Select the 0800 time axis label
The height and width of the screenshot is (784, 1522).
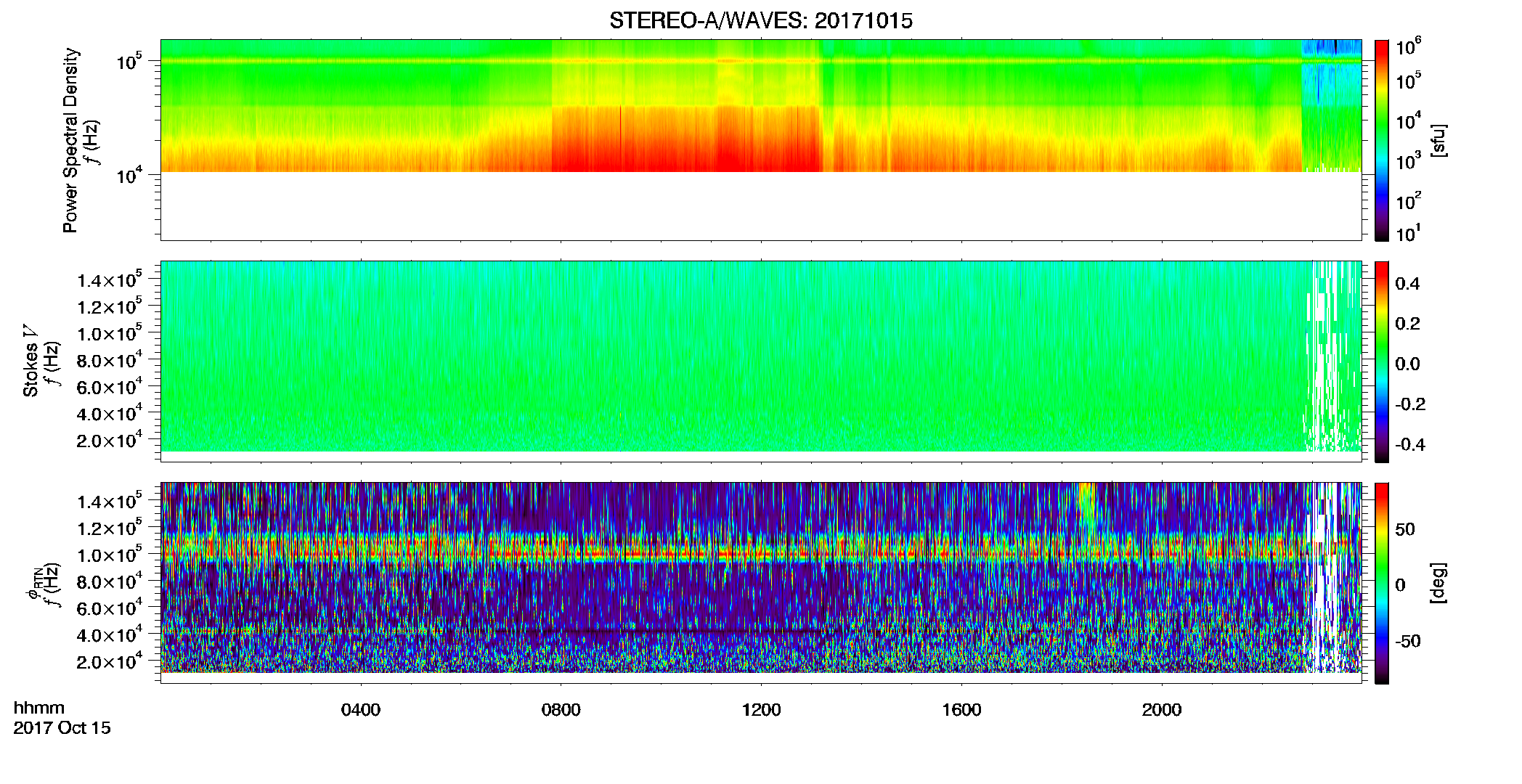[x=561, y=709]
